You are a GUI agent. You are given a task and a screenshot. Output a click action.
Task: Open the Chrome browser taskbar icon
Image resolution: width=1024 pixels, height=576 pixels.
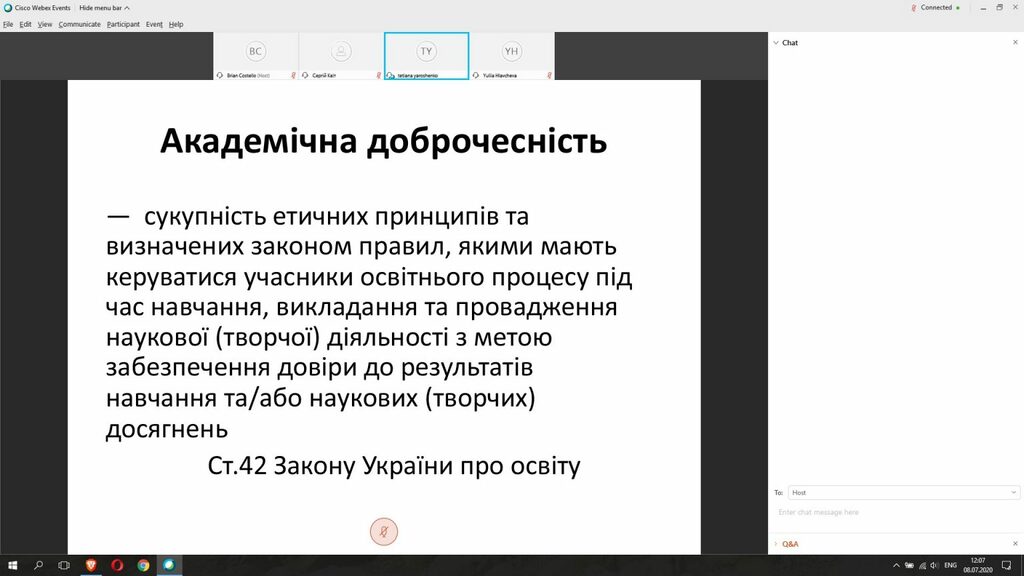[143, 565]
